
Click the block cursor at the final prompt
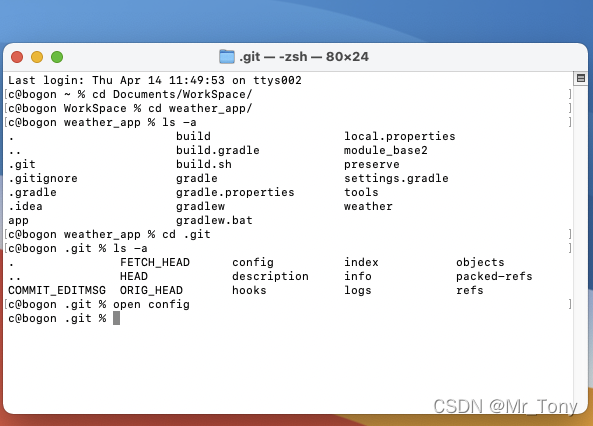tap(116, 318)
